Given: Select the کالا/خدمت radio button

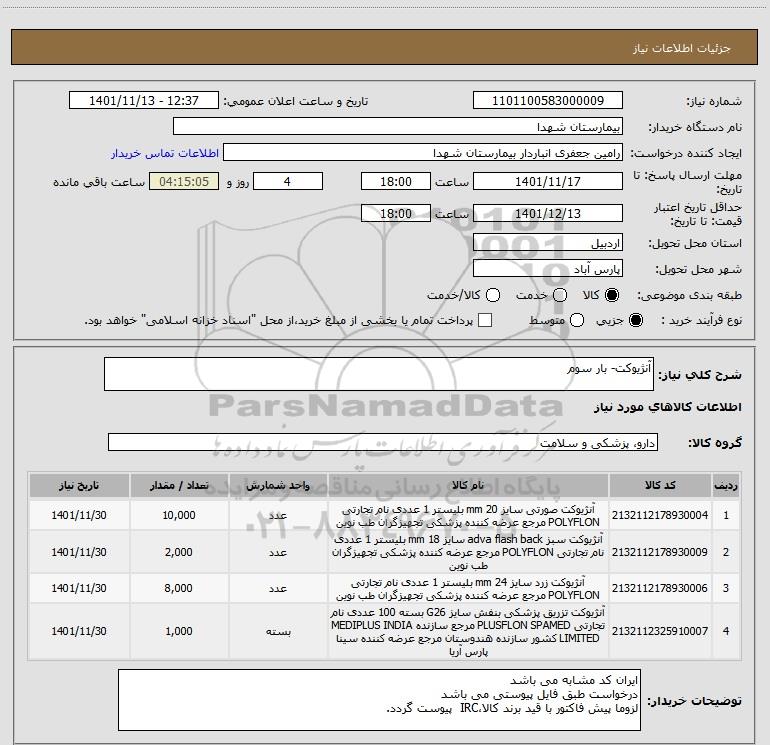Looking at the screenshot, I should (493, 295).
